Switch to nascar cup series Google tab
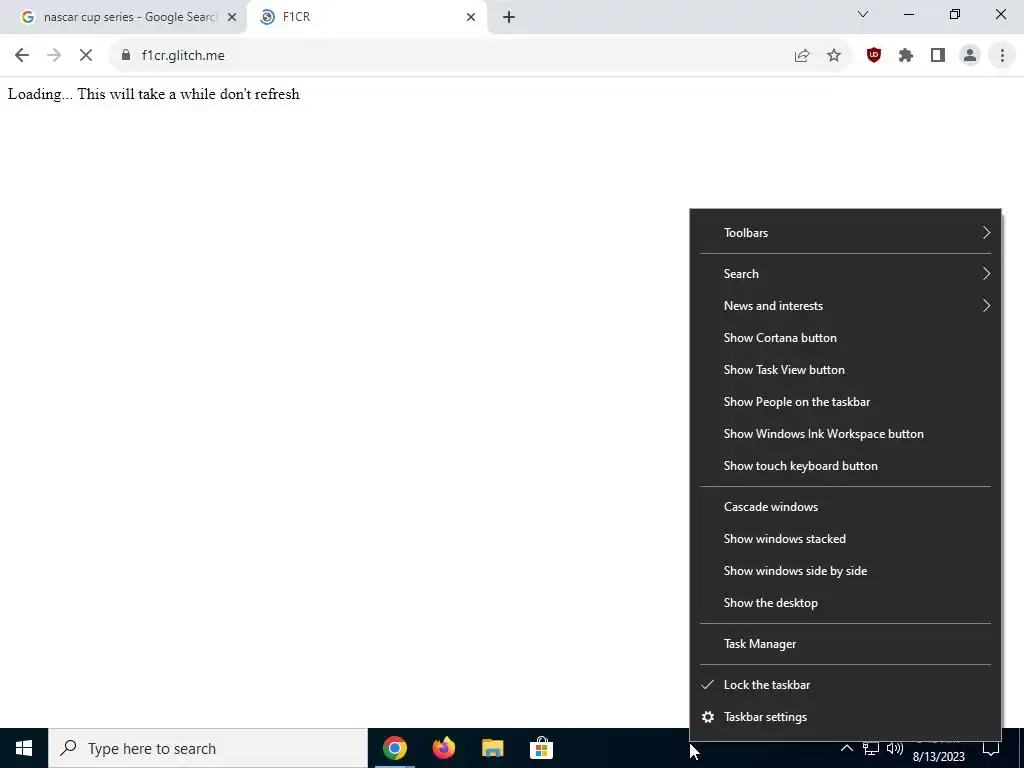This screenshot has height=768, width=1024. [x=123, y=17]
